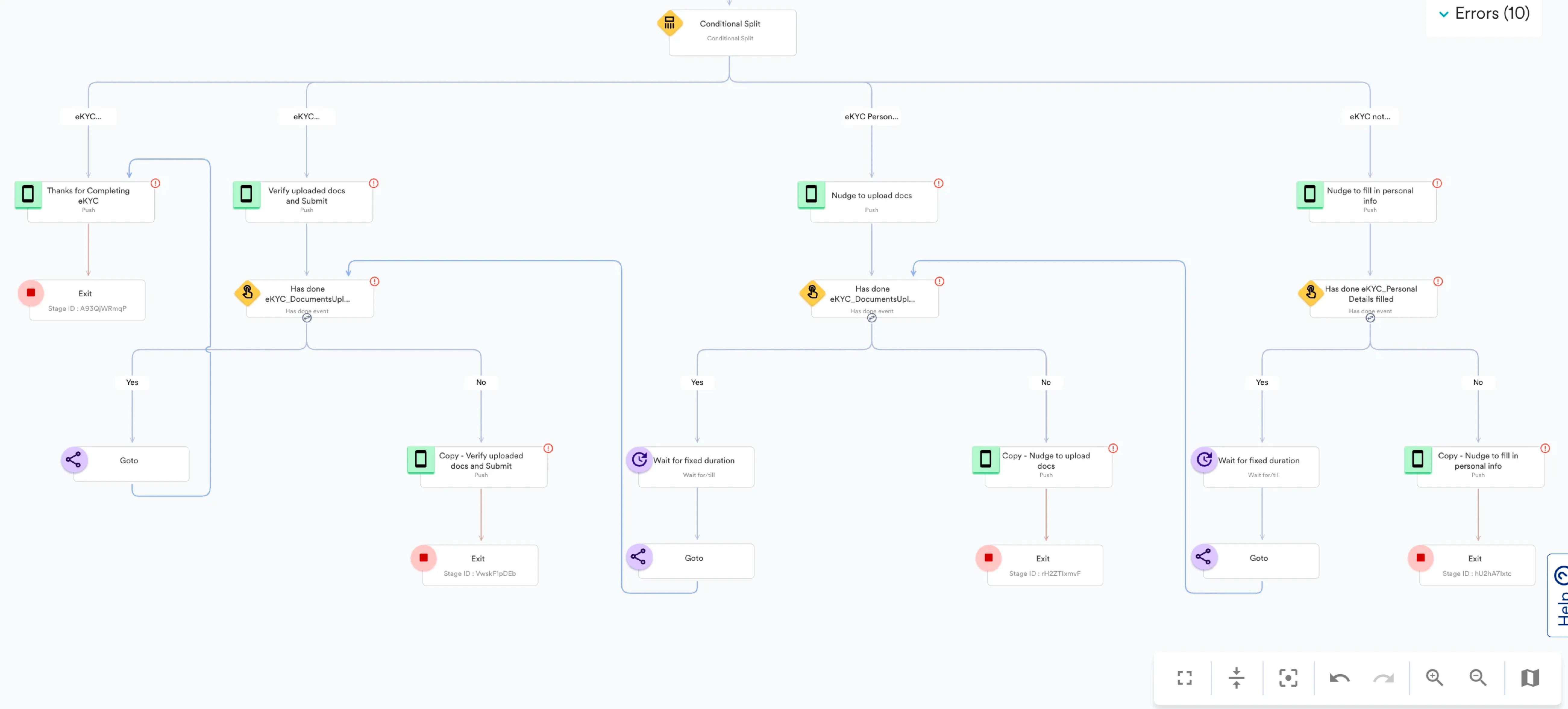Click the zoom in magnifier icon
The height and width of the screenshot is (709, 1568).
click(x=1434, y=677)
